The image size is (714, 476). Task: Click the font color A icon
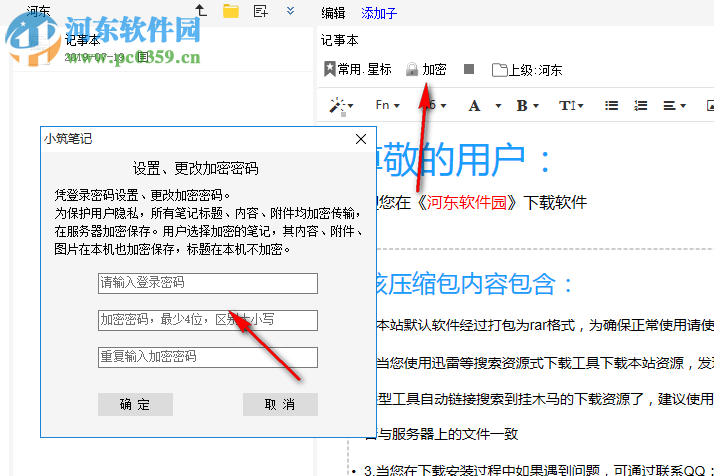coord(474,106)
